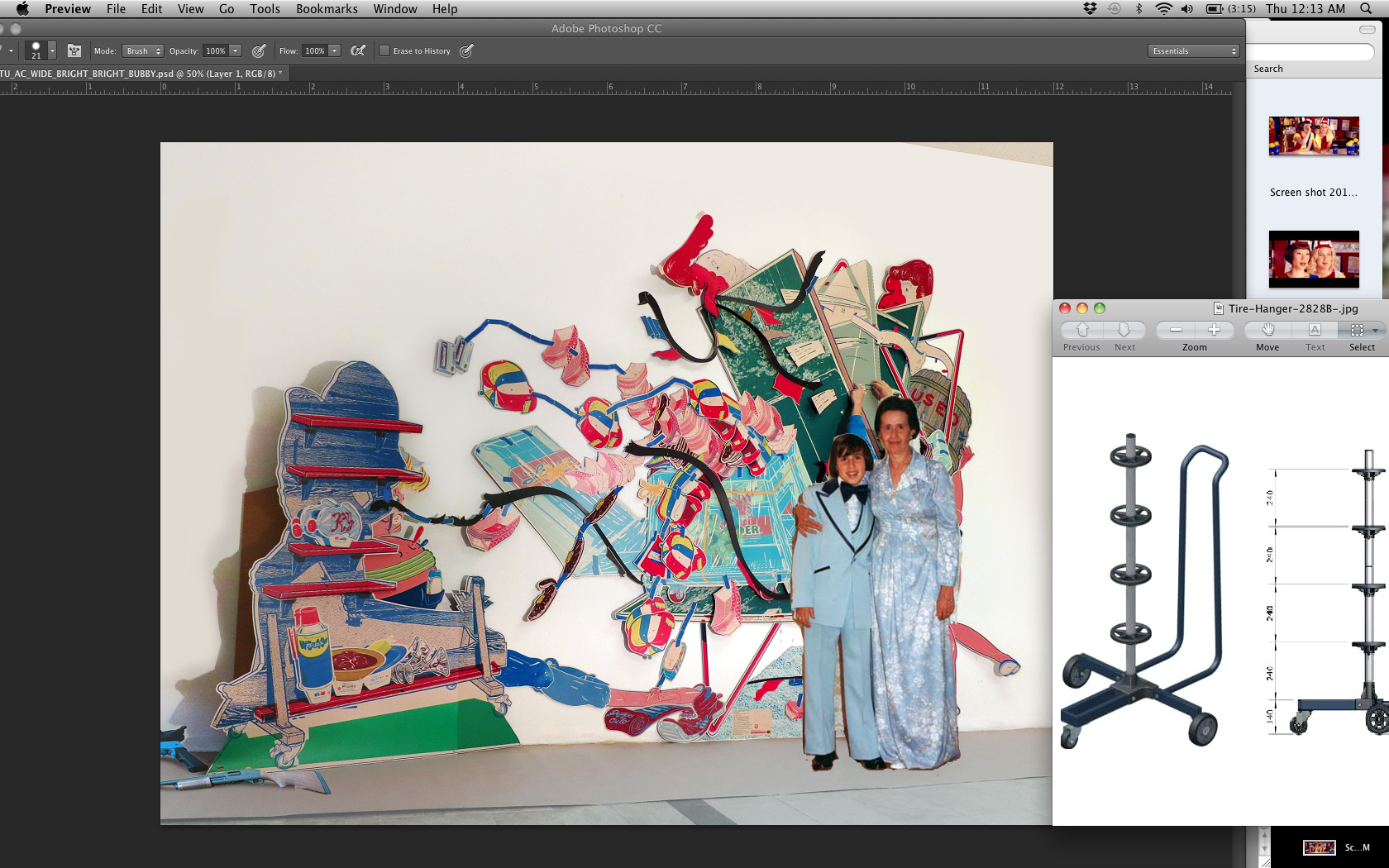Click the opacity pressure control icon
Screen dimensions: 1389x868
click(x=259, y=51)
